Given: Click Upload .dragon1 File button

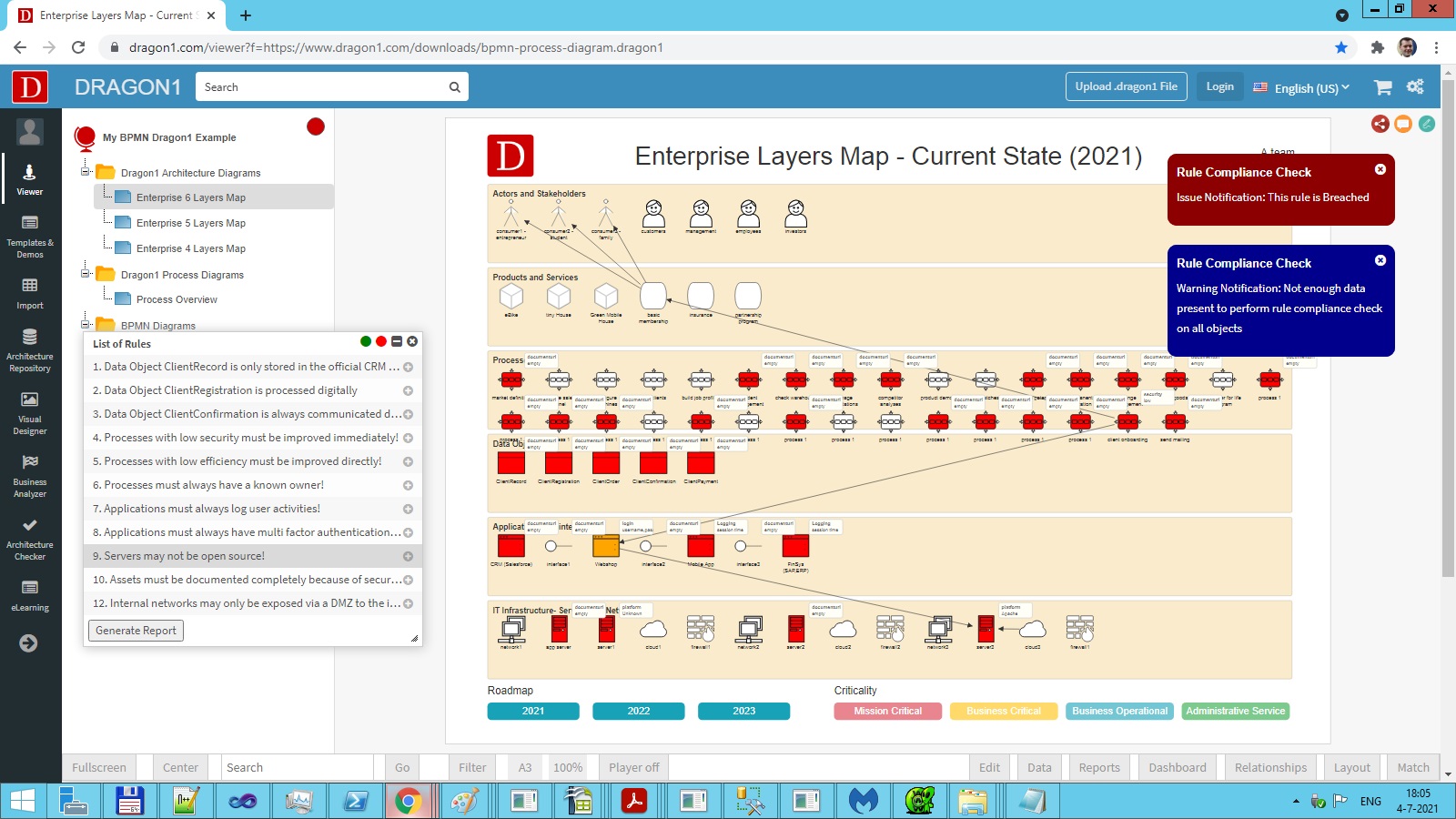Looking at the screenshot, I should 1126,86.
